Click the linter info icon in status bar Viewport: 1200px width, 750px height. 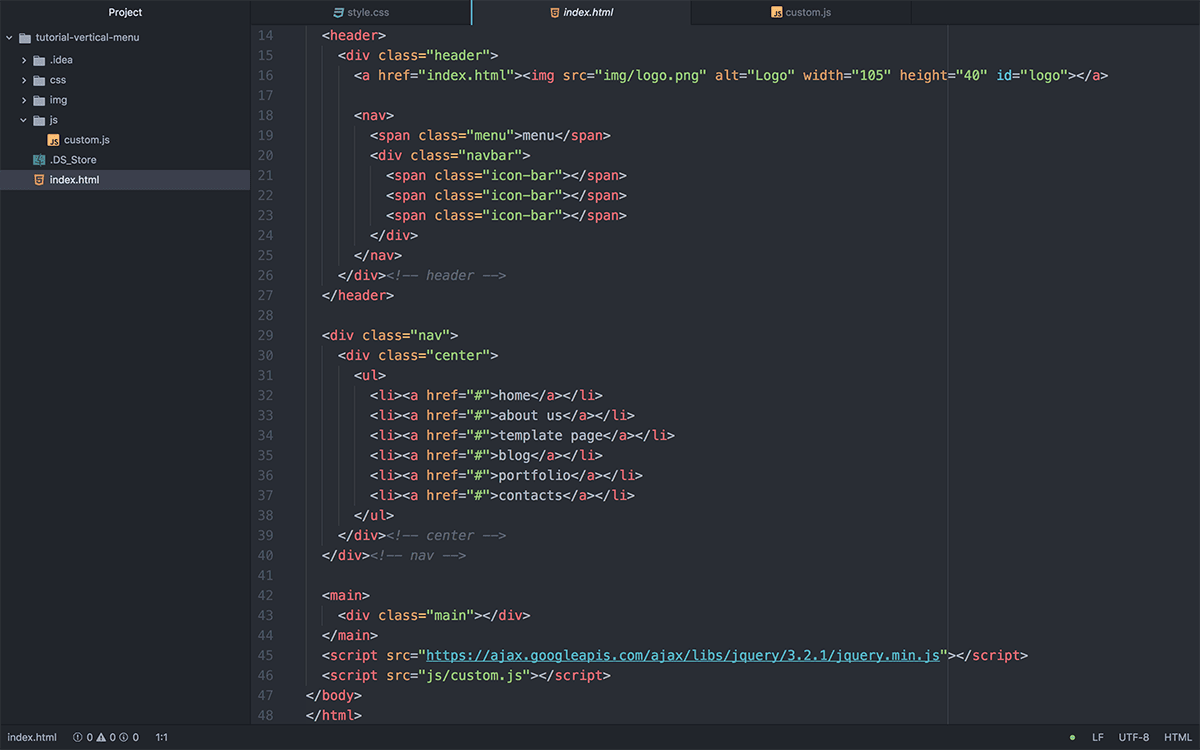[125, 737]
